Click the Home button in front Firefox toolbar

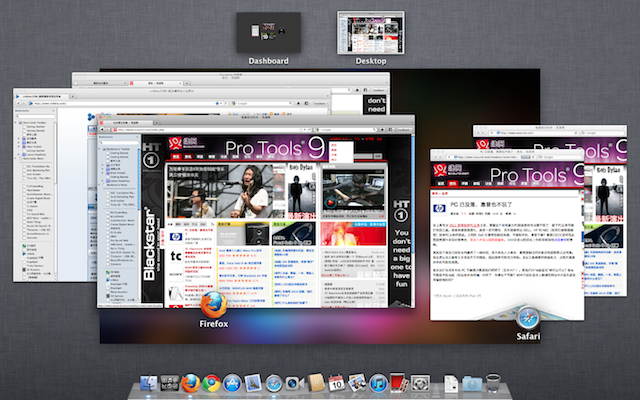click(x=383, y=130)
